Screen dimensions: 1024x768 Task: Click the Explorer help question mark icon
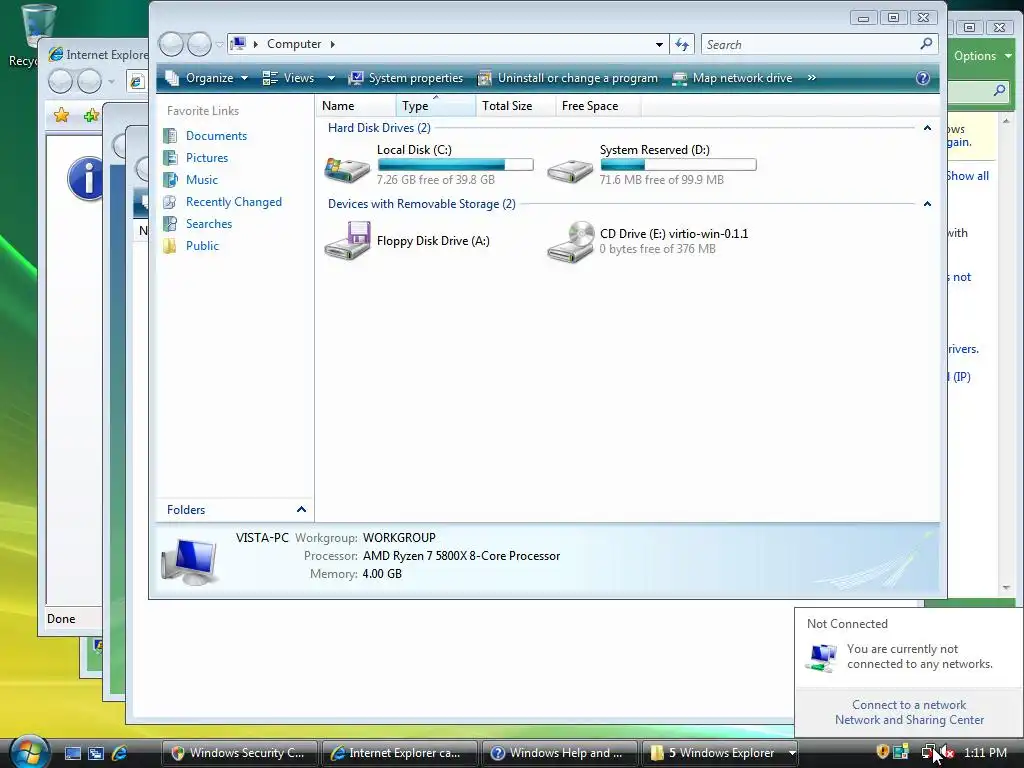click(x=922, y=78)
